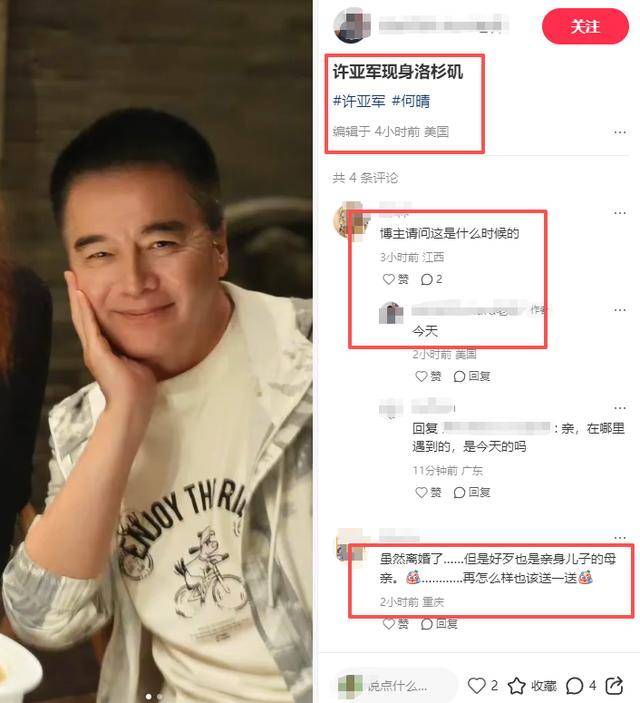The width and height of the screenshot is (640, 703).
Task: Reply to the 在哪里遇到的 comment
Action: [x=471, y=492]
